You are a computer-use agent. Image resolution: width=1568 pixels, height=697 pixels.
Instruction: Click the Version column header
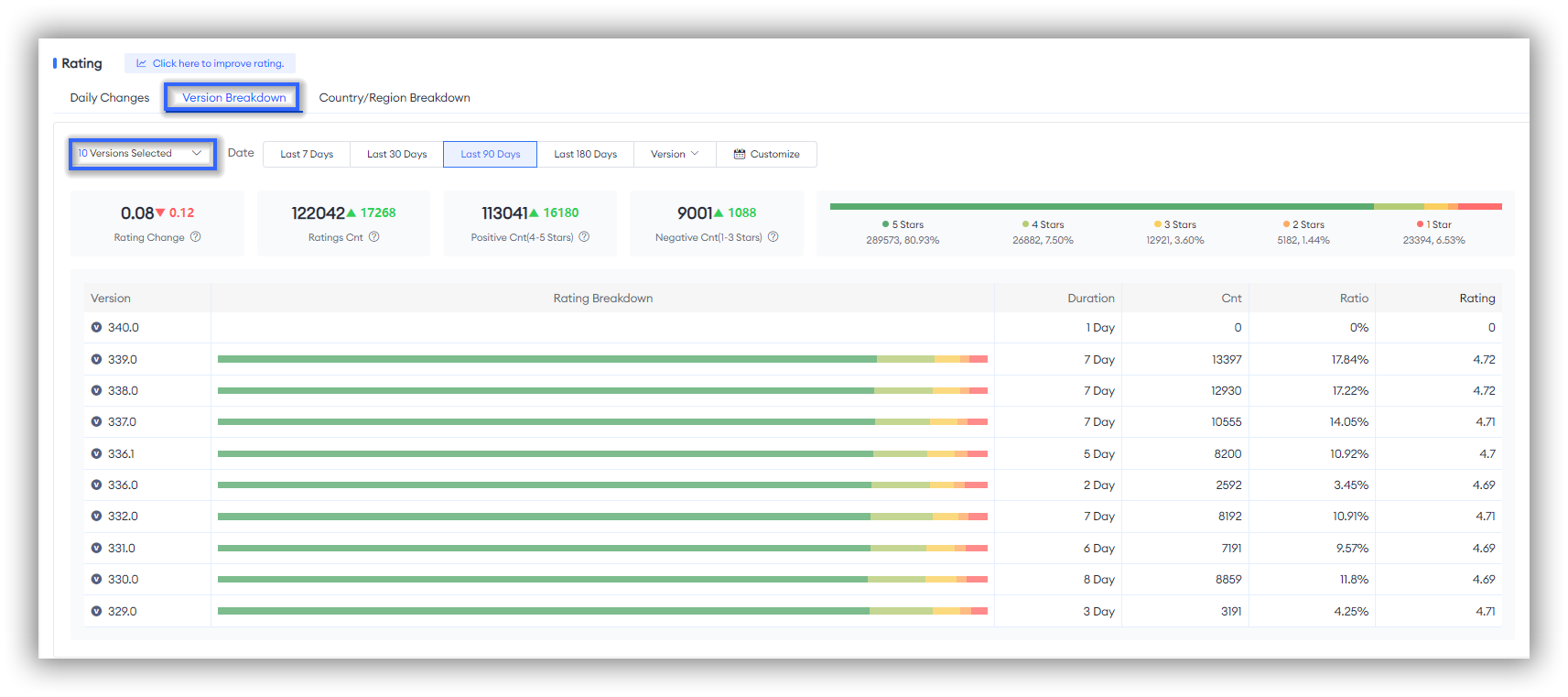tap(111, 299)
